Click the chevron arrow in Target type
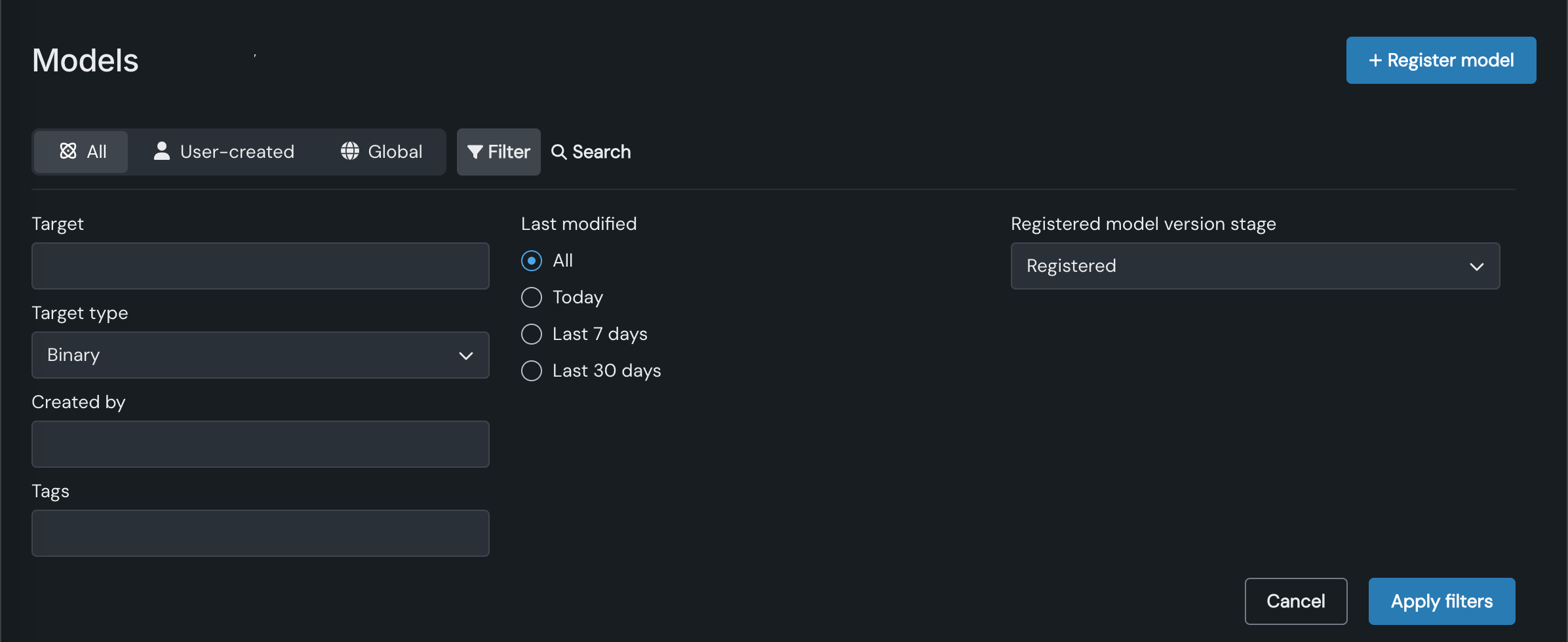The image size is (1568, 642). (466, 356)
